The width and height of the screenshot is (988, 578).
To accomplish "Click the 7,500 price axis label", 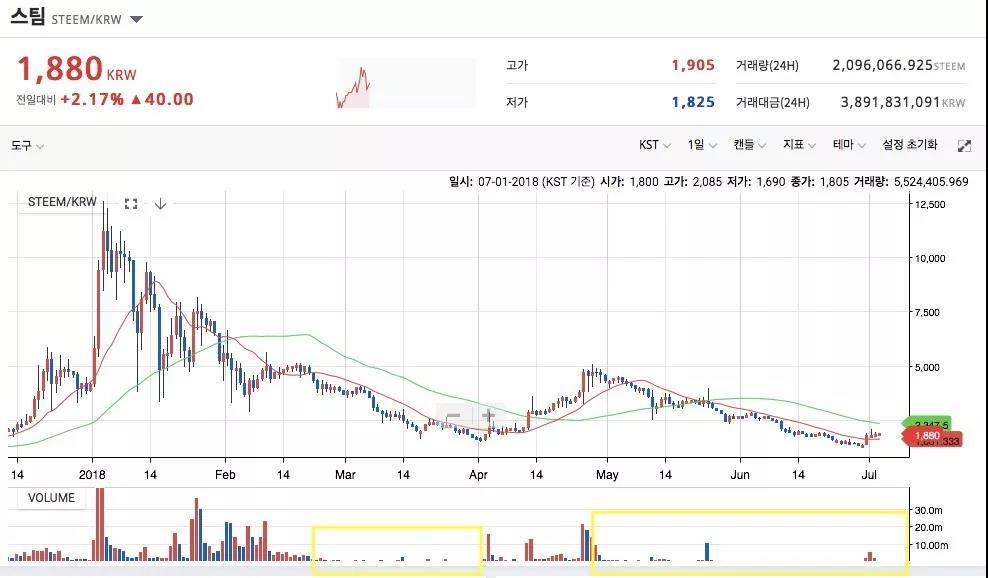I will pyautogui.click(x=930, y=313).
